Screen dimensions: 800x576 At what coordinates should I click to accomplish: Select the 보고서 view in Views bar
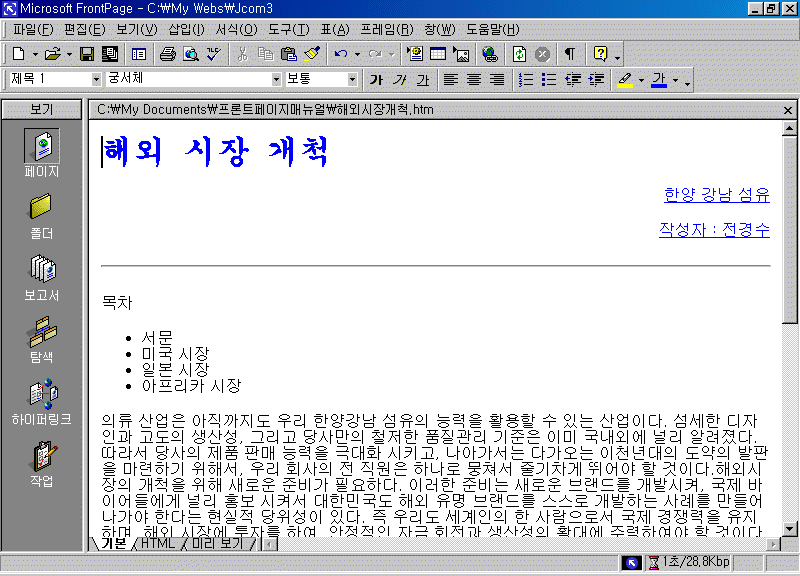point(42,278)
